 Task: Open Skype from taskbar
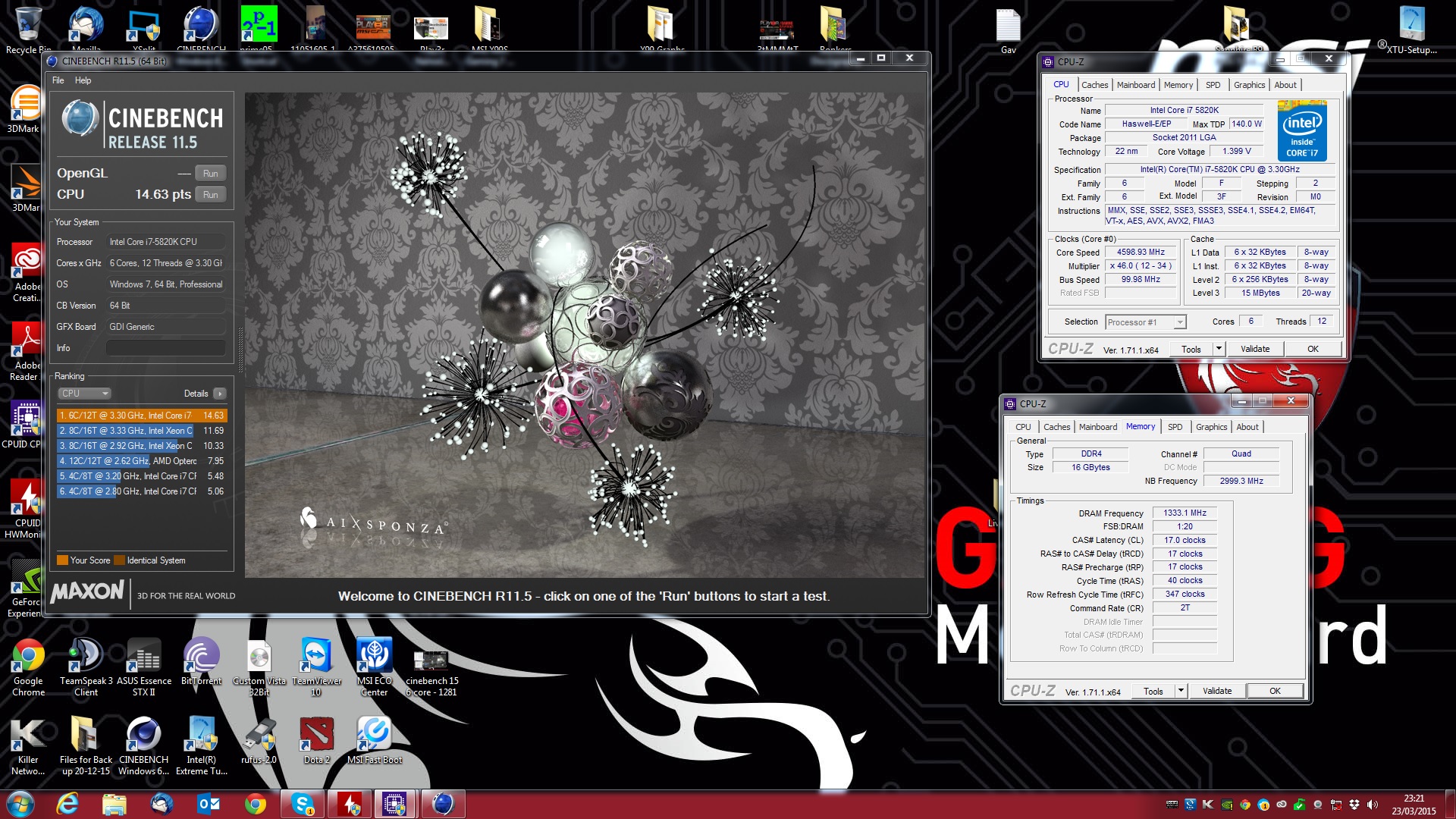303,804
